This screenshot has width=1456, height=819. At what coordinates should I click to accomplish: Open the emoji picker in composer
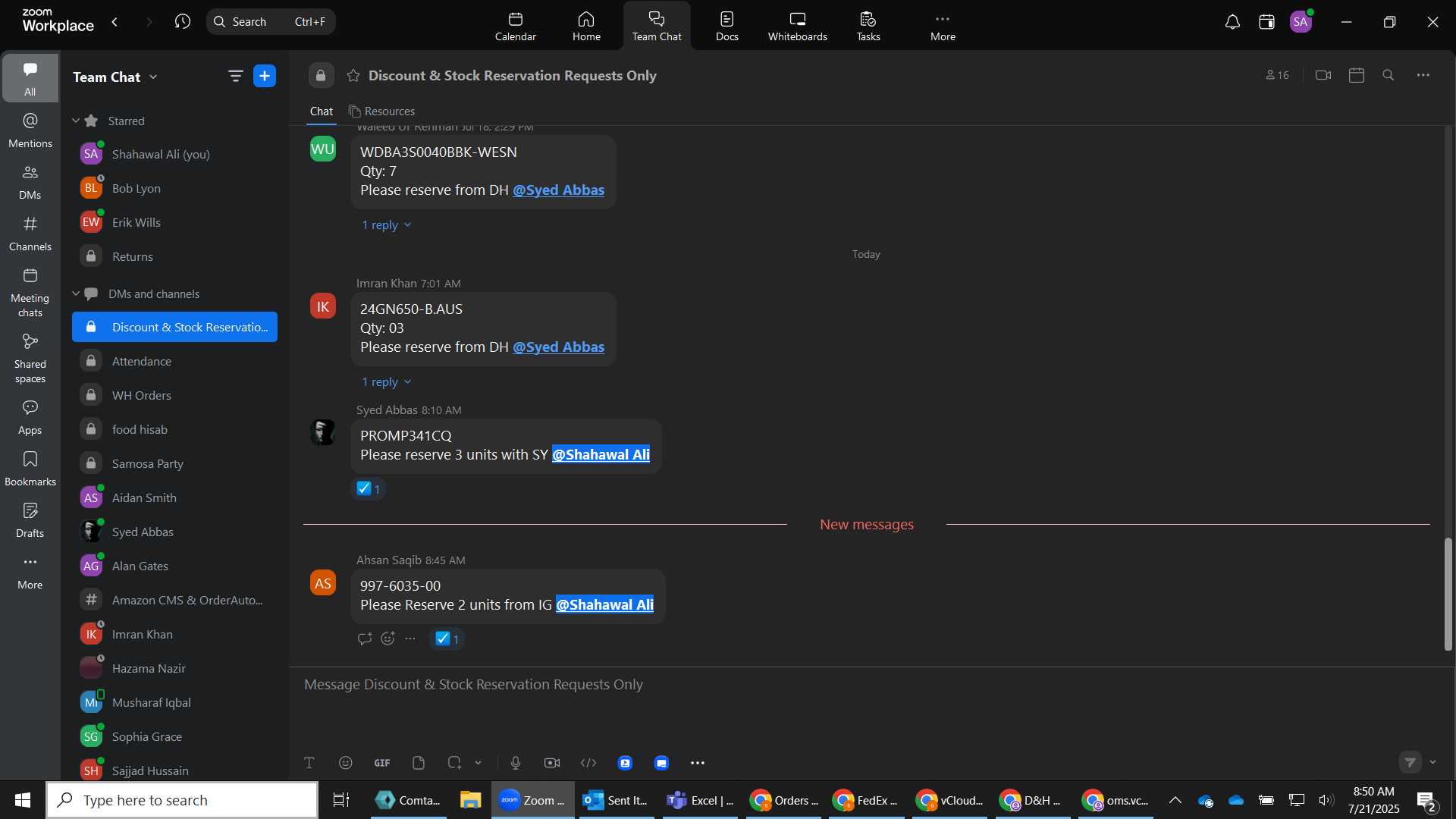click(346, 763)
